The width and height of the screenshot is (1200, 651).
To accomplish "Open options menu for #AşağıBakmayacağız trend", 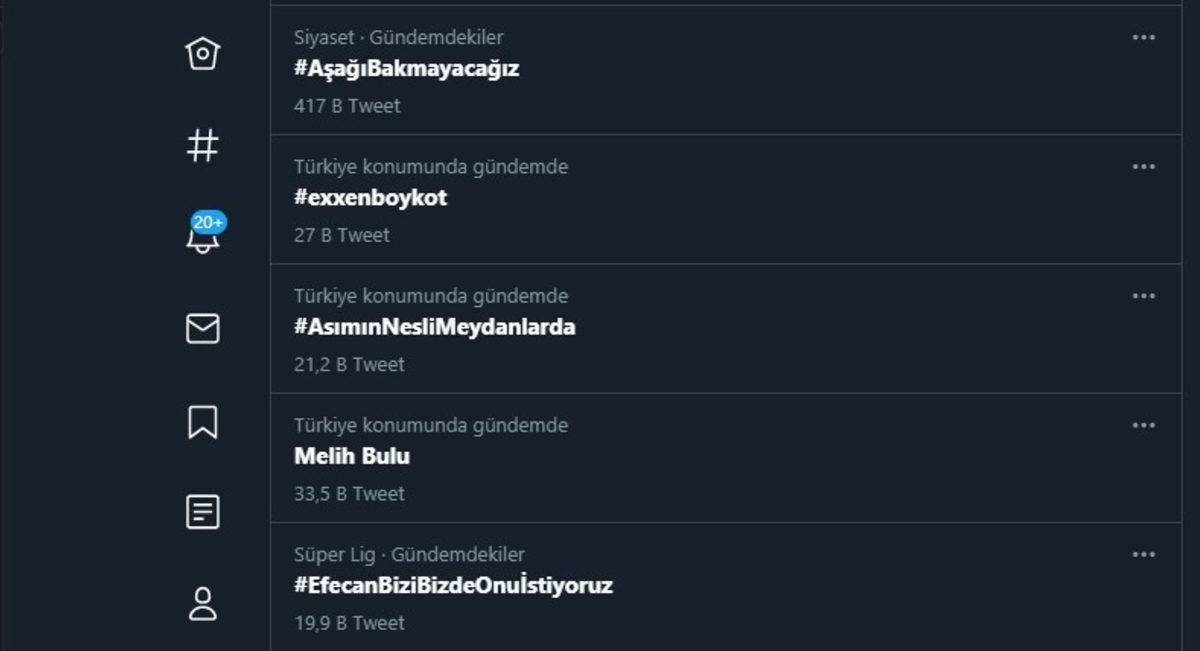I will (1143, 37).
